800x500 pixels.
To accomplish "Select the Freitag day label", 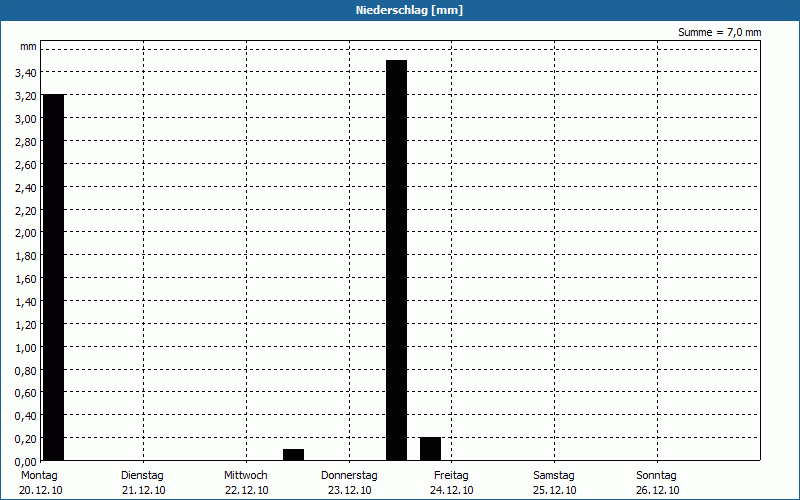I will tap(451, 476).
